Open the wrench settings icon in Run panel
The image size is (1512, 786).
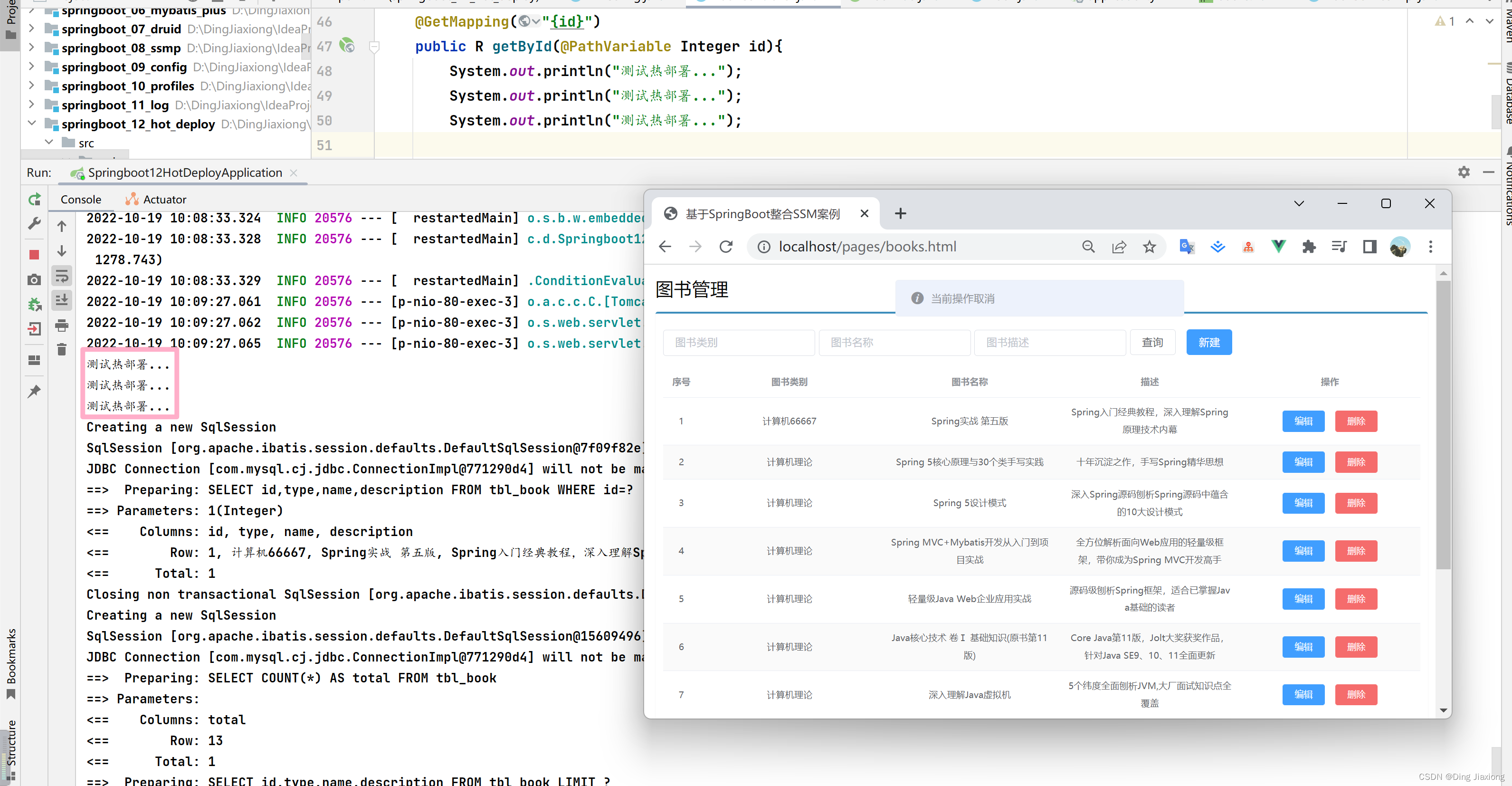[x=35, y=224]
